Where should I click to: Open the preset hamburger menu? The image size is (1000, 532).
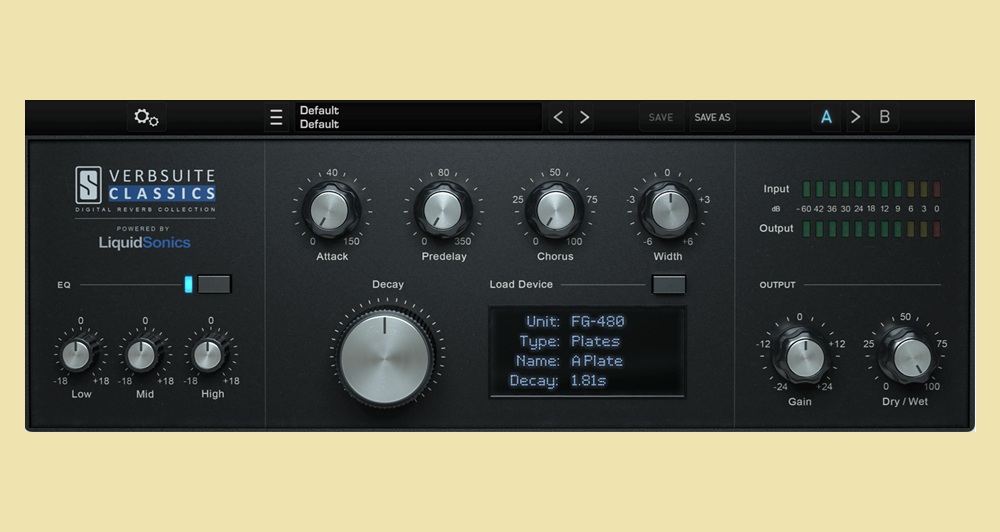(276, 118)
